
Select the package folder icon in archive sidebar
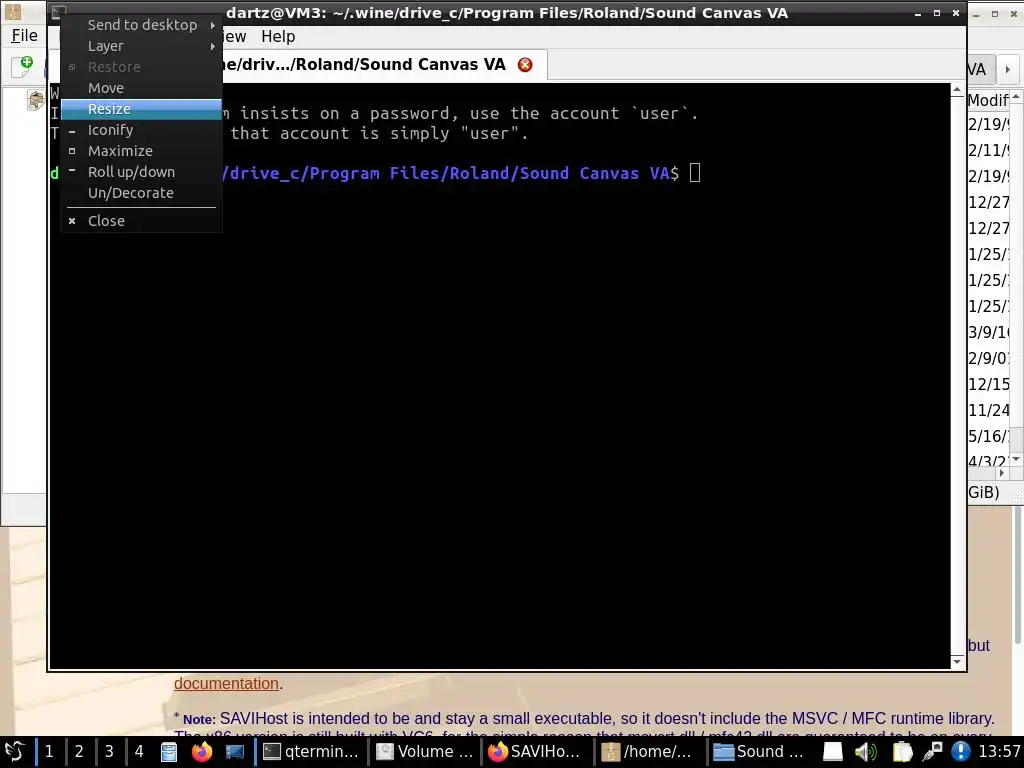pos(35,100)
